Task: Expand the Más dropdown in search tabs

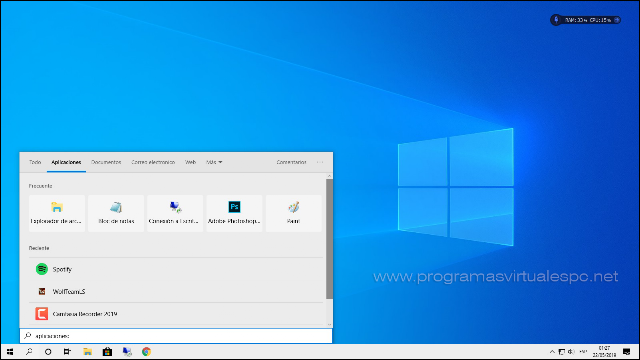Action: coord(214,162)
